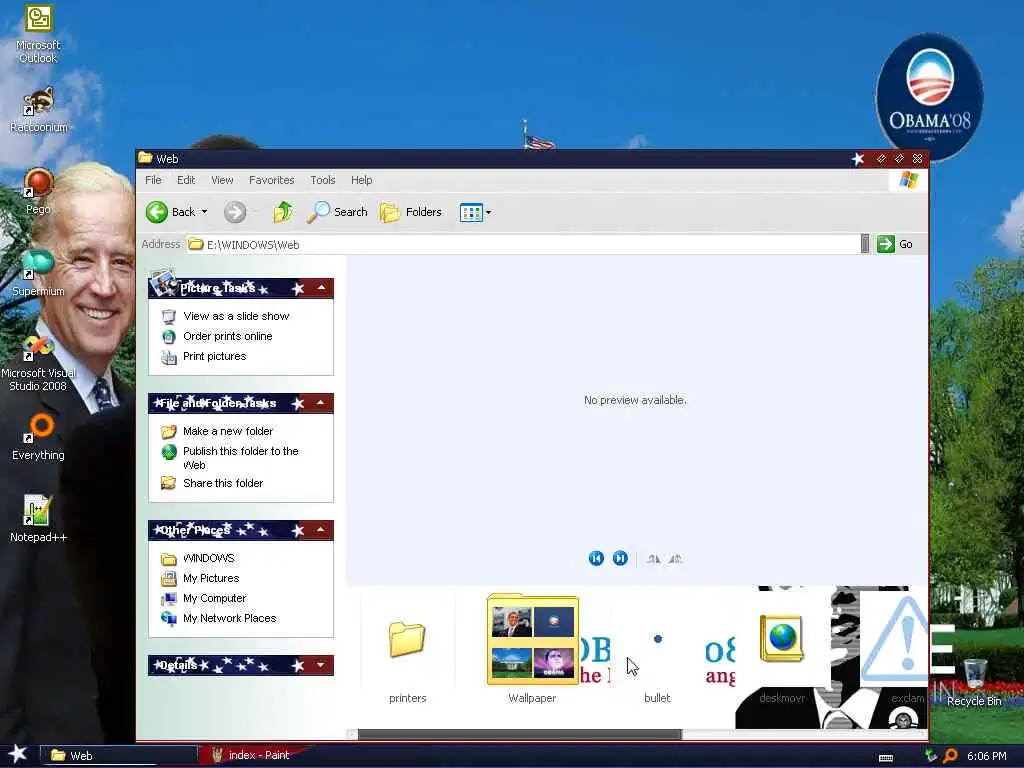The image size is (1024, 768).
Task: Toggle the Folders pane
Action: pyautogui.click(x=411, y=212)
